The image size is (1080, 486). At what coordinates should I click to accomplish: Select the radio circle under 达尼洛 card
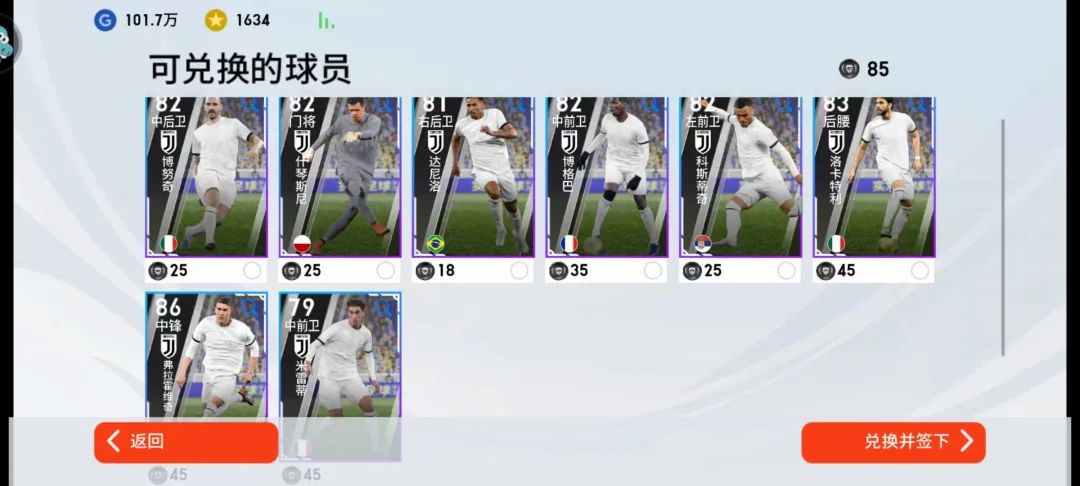click(519, 271)
